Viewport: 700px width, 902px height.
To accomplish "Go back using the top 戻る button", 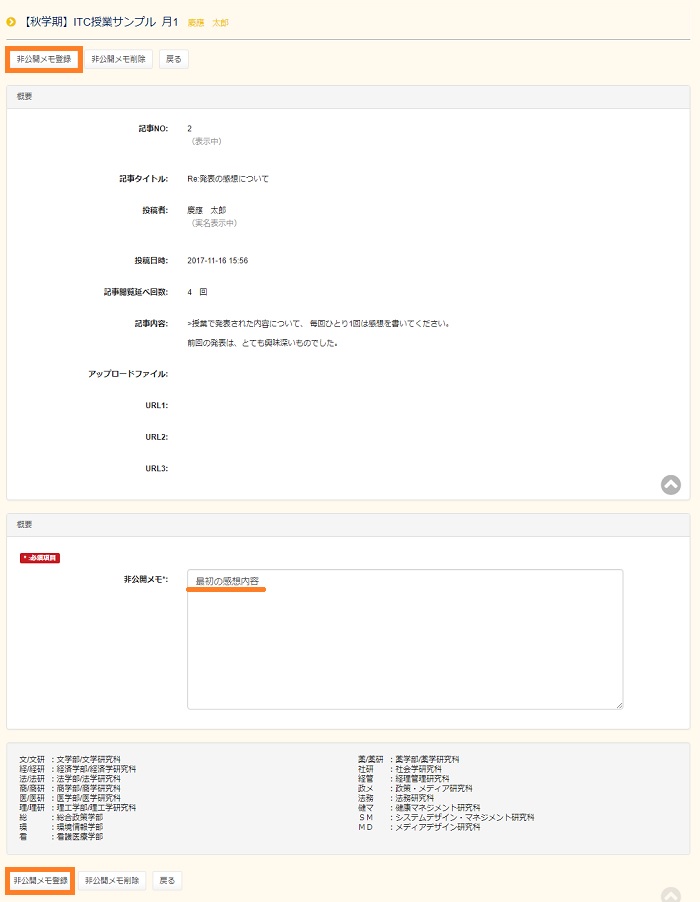I will click(x=173, y=59).
